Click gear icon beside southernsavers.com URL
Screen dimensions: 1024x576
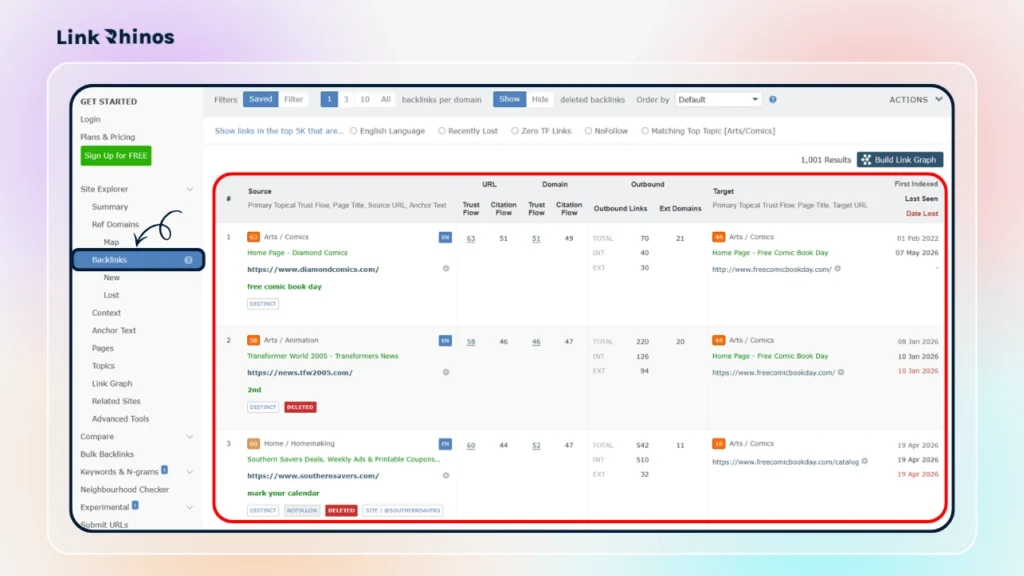pos(446,475)
